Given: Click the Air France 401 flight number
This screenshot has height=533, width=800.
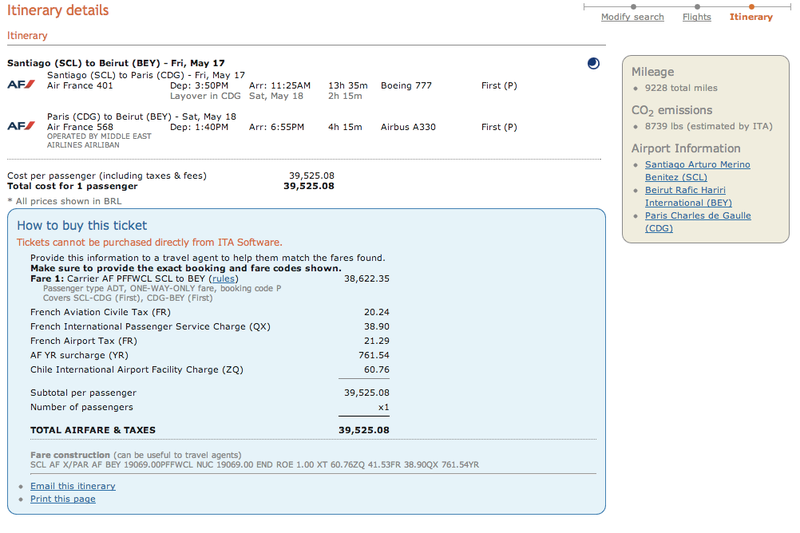Looking at the screenshot, I should 80,86.
